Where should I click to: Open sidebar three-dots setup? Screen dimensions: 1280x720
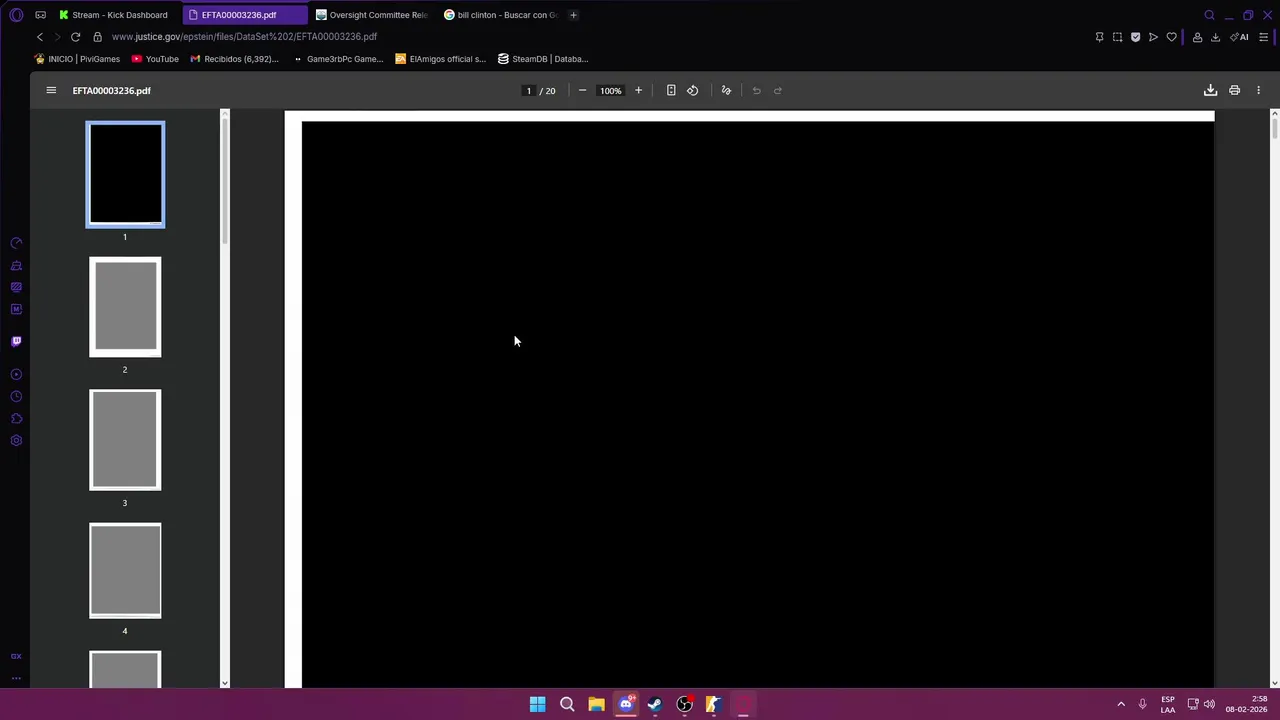pos(16,678)
